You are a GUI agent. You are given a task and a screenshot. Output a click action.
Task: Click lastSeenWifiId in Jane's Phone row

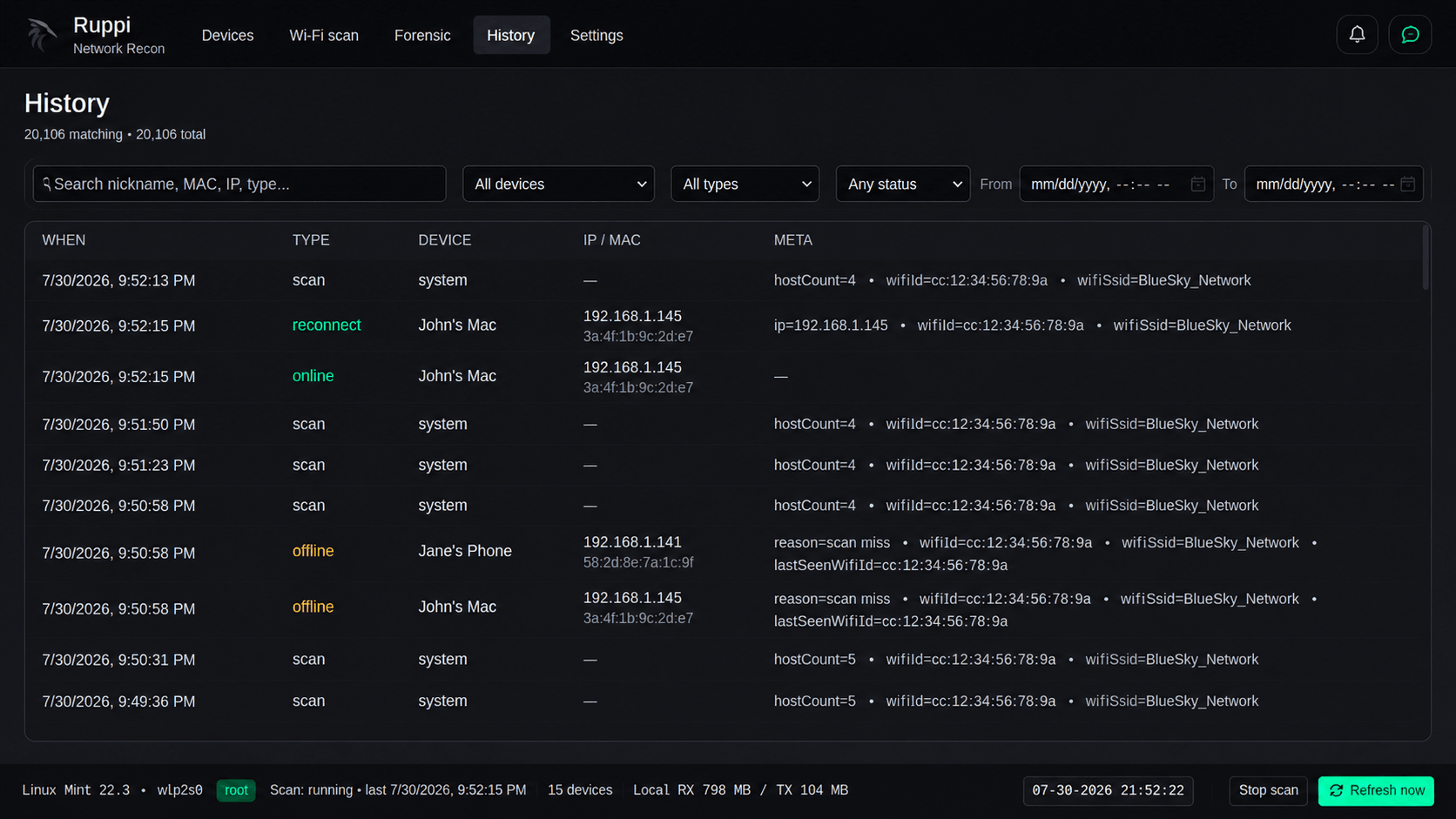point(891,565)
